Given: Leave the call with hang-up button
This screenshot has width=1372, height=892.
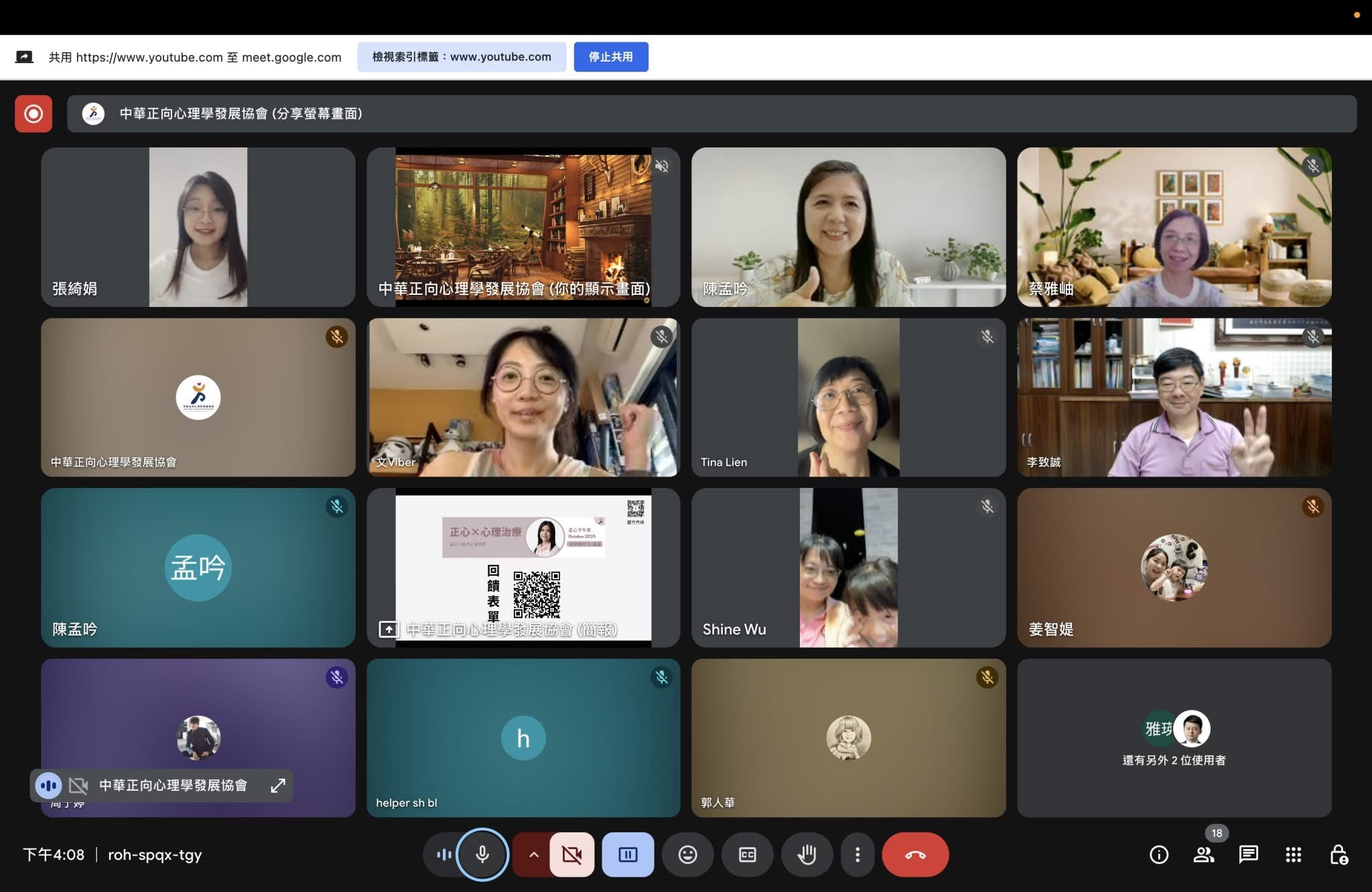Looking at the screenshot, I should [915, 854].
